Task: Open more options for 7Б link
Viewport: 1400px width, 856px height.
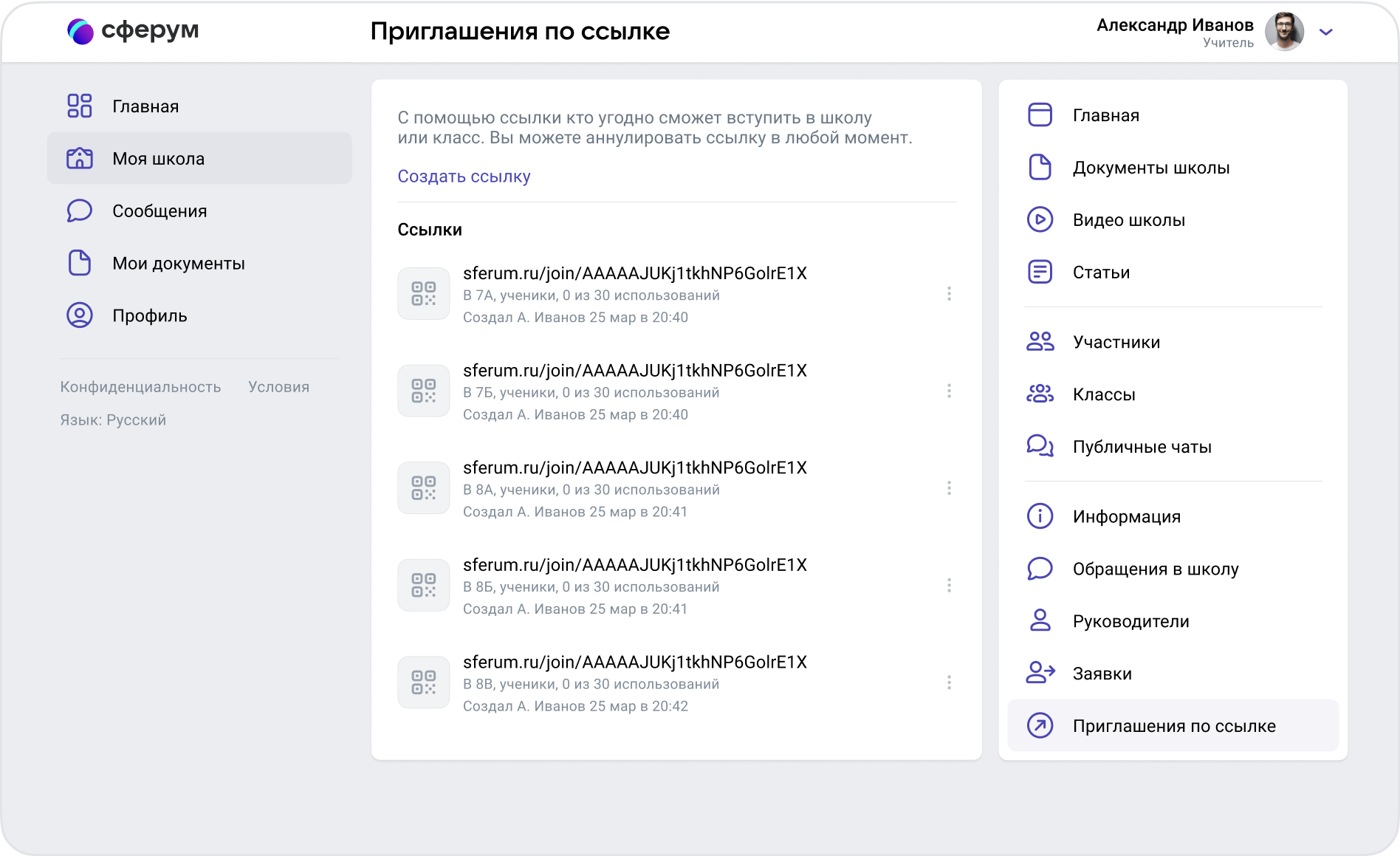Action: pos(949,391)
